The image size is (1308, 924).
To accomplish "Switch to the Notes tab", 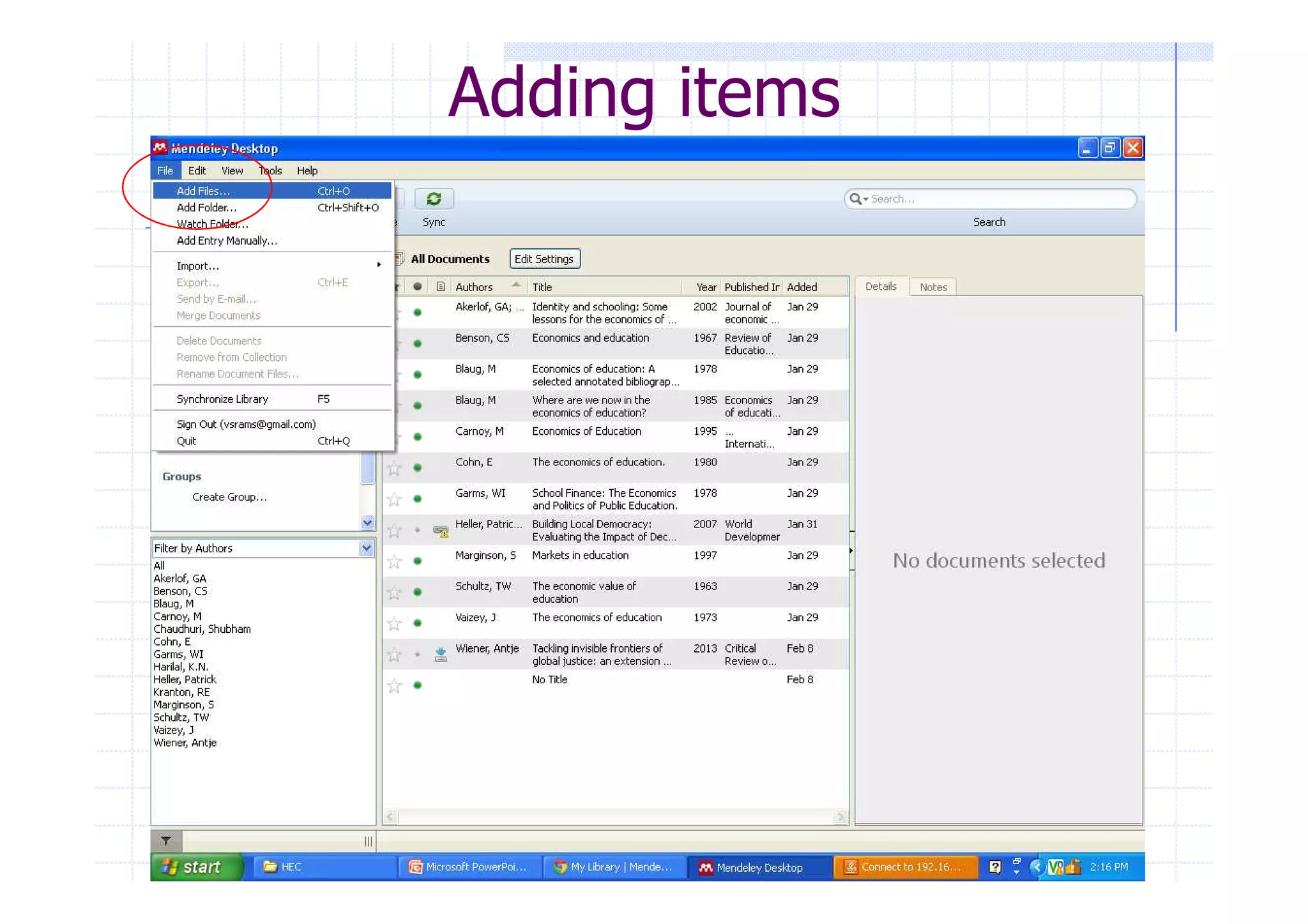I will pos(933,287).
